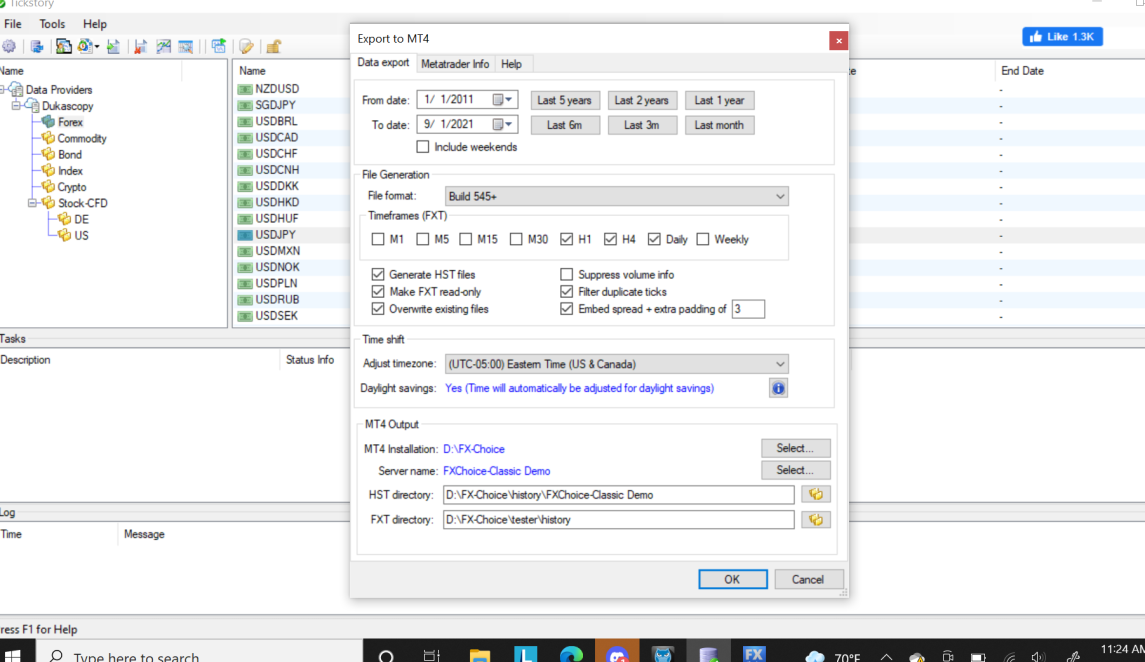Toggle Generate HST files checkbox
Screen dimensions: 1145x662
click(378, 274)
